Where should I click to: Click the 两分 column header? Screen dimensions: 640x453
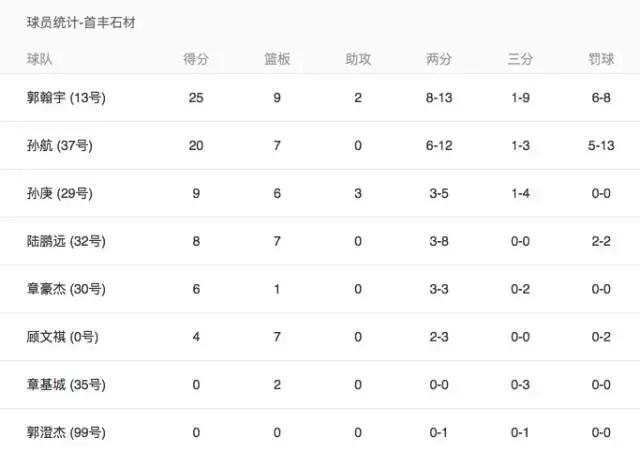pos(439,59)
